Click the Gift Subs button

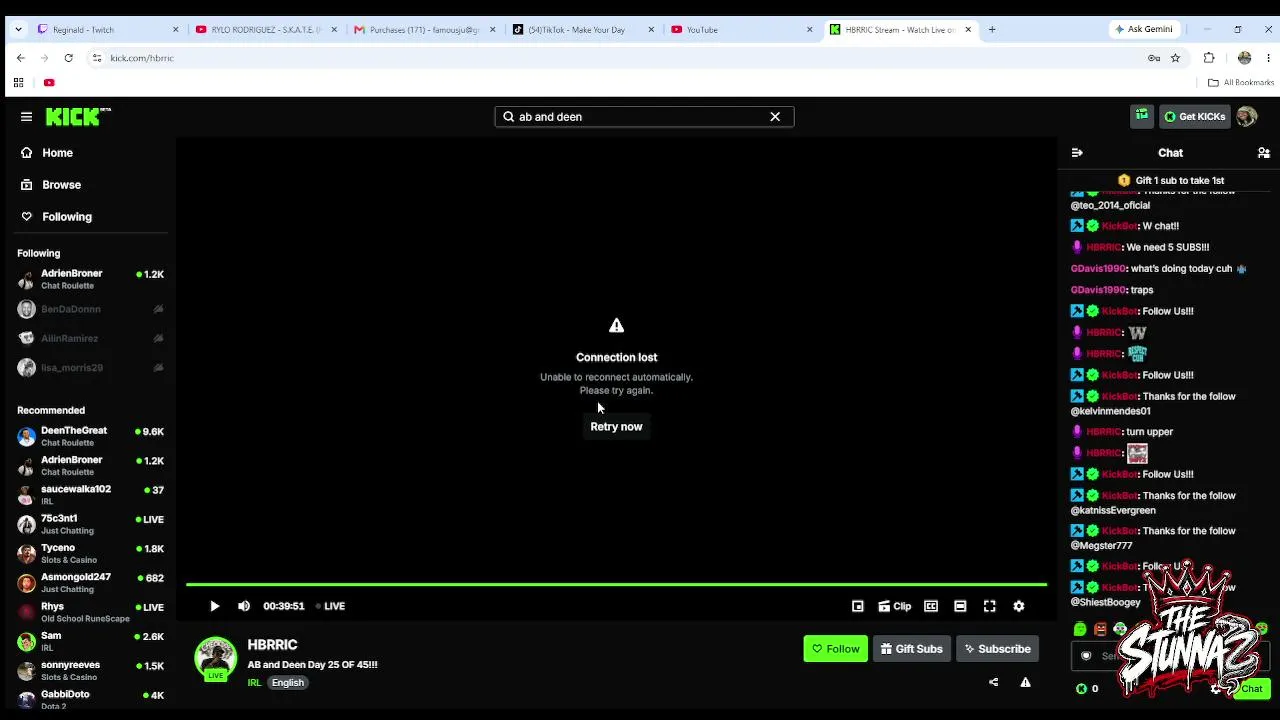[x=911, y=649]
